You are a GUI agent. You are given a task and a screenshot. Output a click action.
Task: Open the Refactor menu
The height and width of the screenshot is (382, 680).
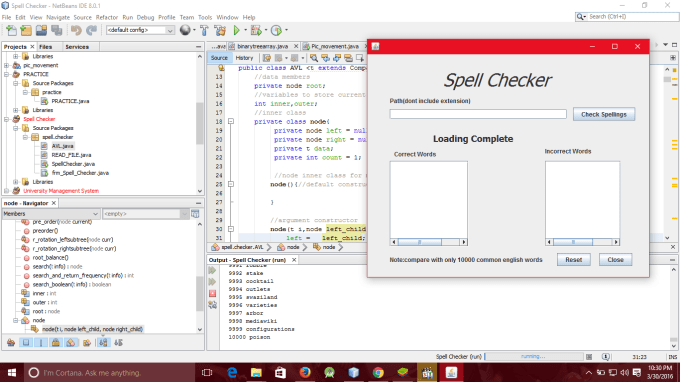(107, 17)
